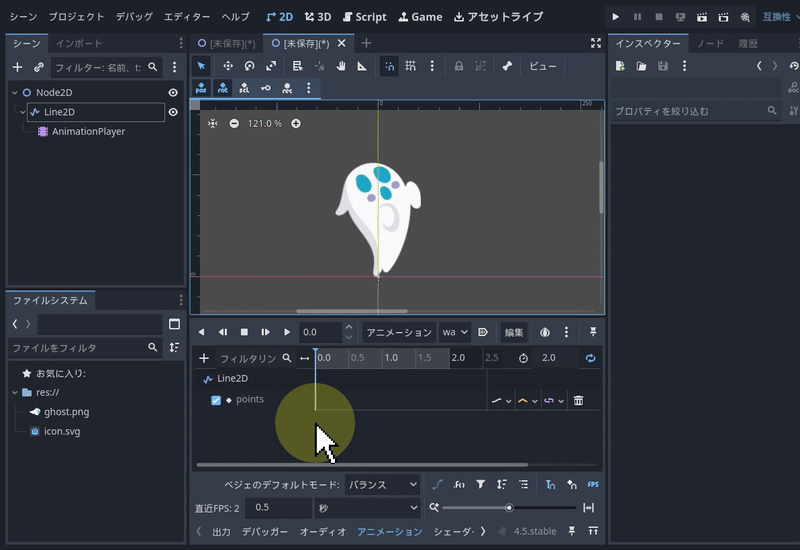Open points track loop wrap dropdown
800x550 pixels.
[554, 401]
